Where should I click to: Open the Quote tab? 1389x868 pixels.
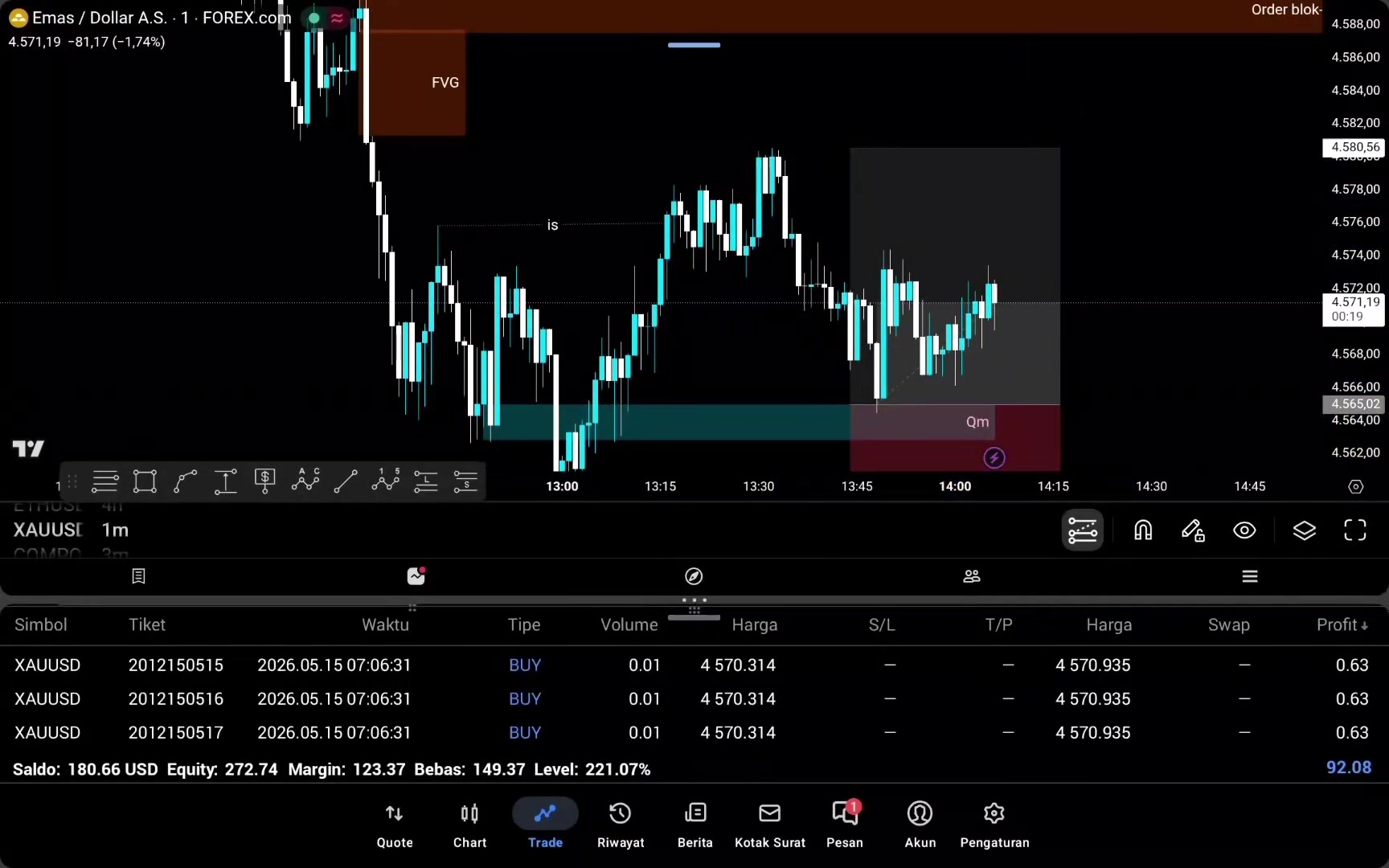coord(395,825)
